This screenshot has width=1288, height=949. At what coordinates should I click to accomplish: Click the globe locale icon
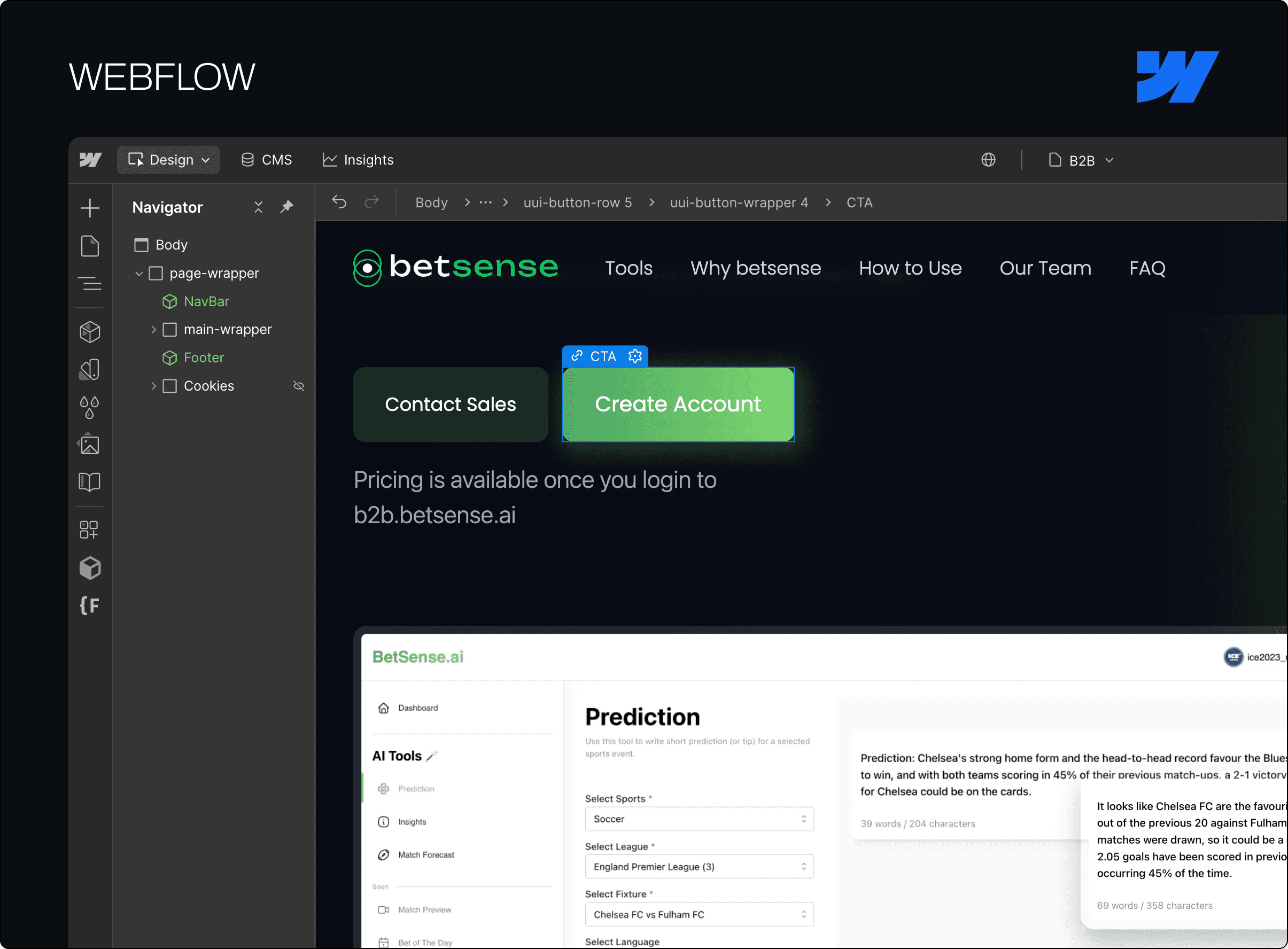[988, 160]
